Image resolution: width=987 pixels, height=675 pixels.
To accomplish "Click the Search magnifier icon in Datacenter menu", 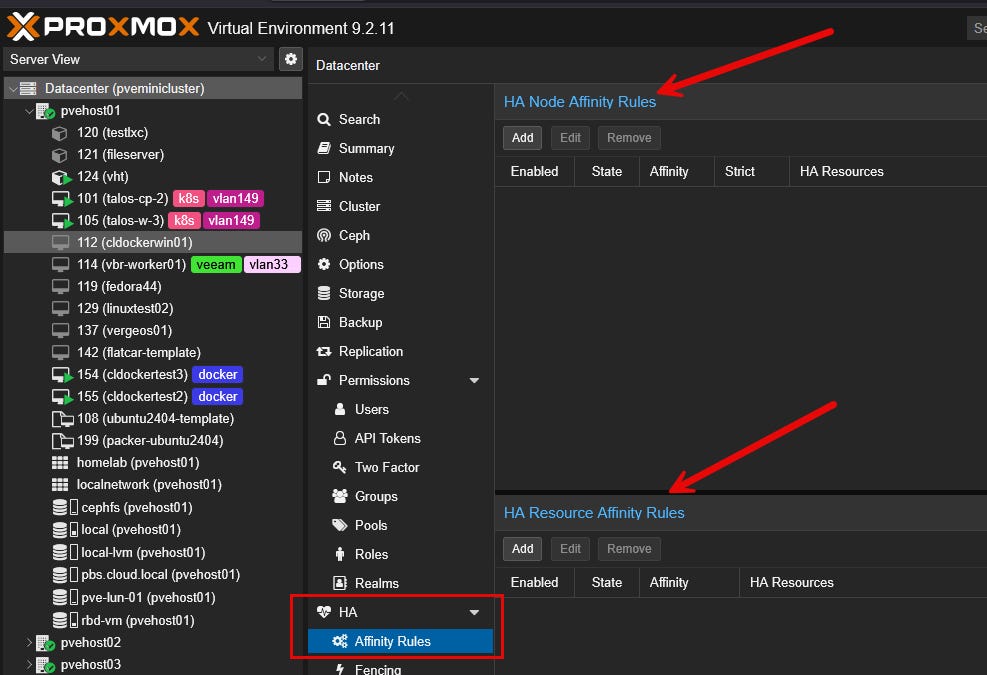I will point(324,119).
